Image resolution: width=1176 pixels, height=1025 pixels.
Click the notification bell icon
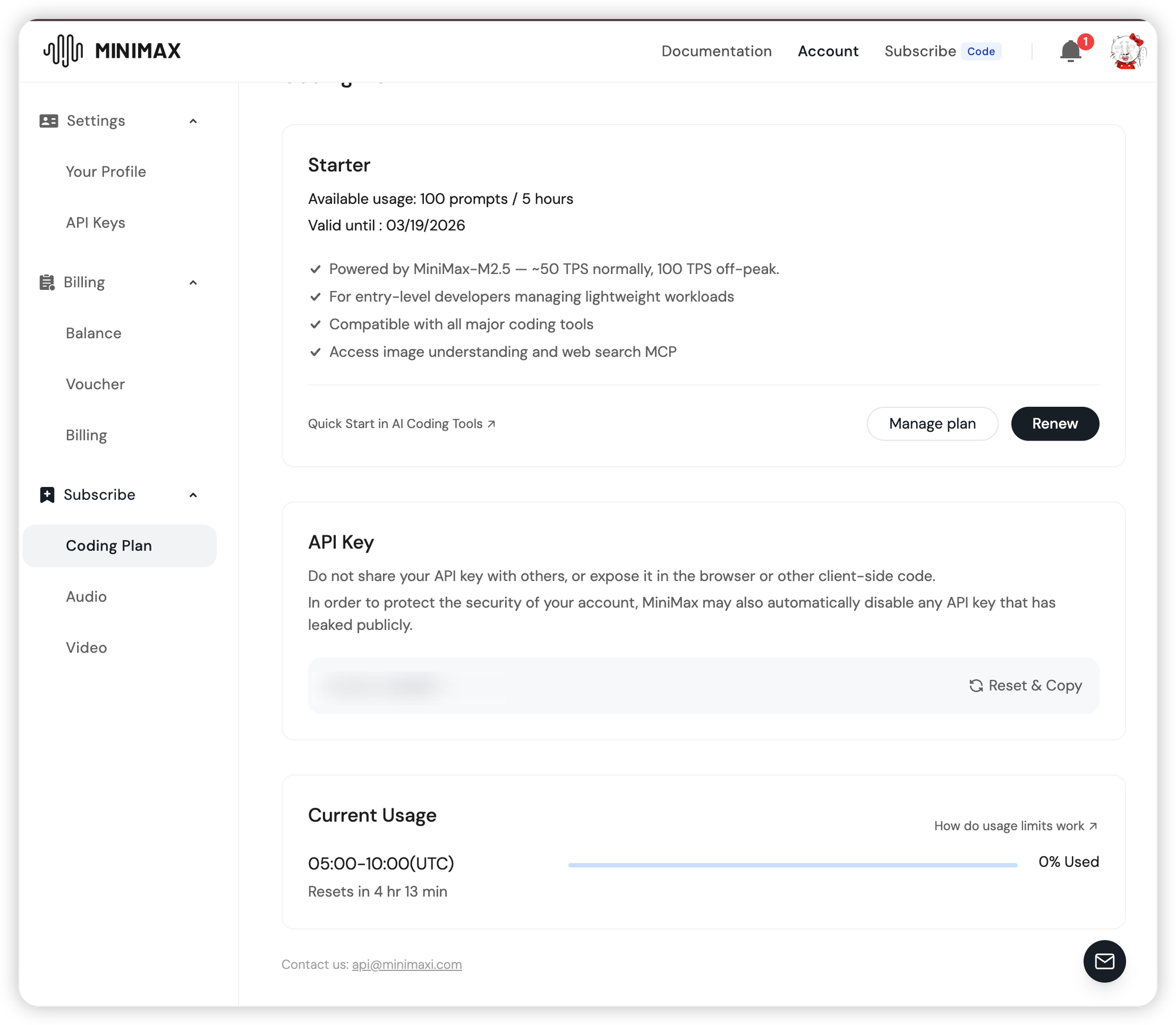pos(1071,52)
